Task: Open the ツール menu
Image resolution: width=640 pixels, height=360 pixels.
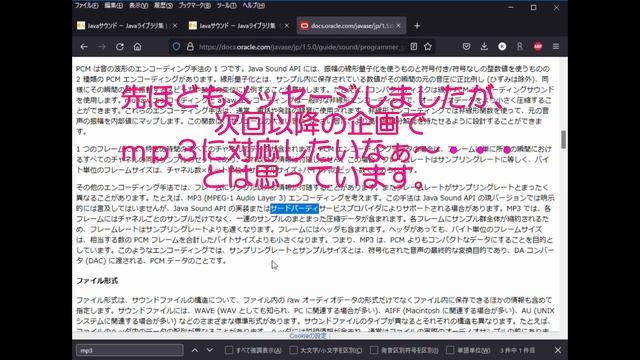Action: [x=226, y=5]
